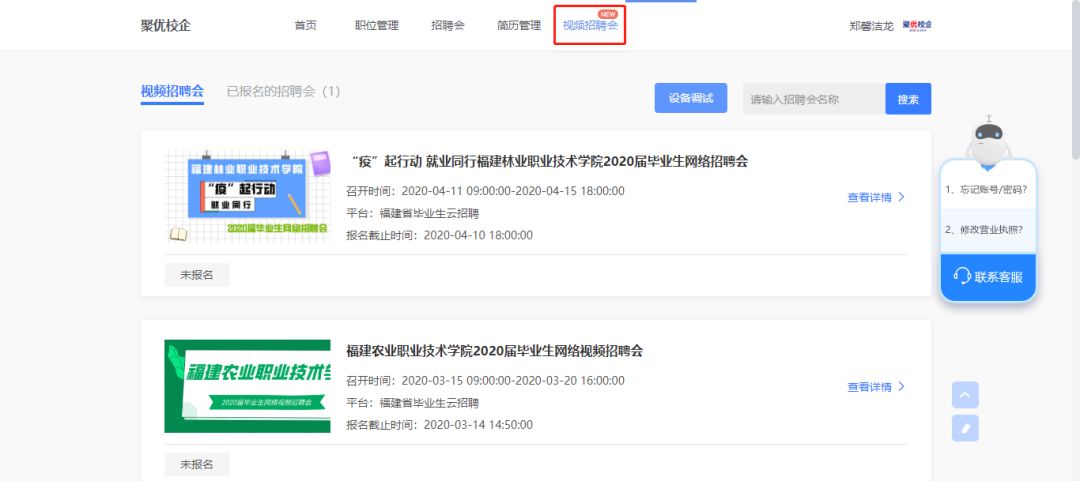This screenshot has height=481, width=1080.
Task: View details of 福建林业职业技术学院 job fair
Action: [x=875, y=197]
